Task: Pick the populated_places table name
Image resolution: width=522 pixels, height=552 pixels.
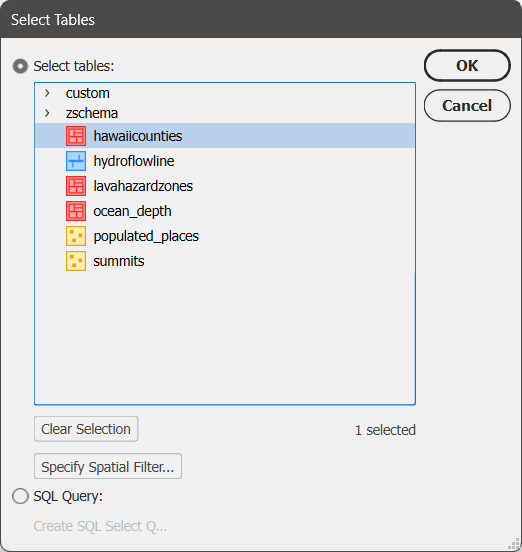Action: click(146, 236)
